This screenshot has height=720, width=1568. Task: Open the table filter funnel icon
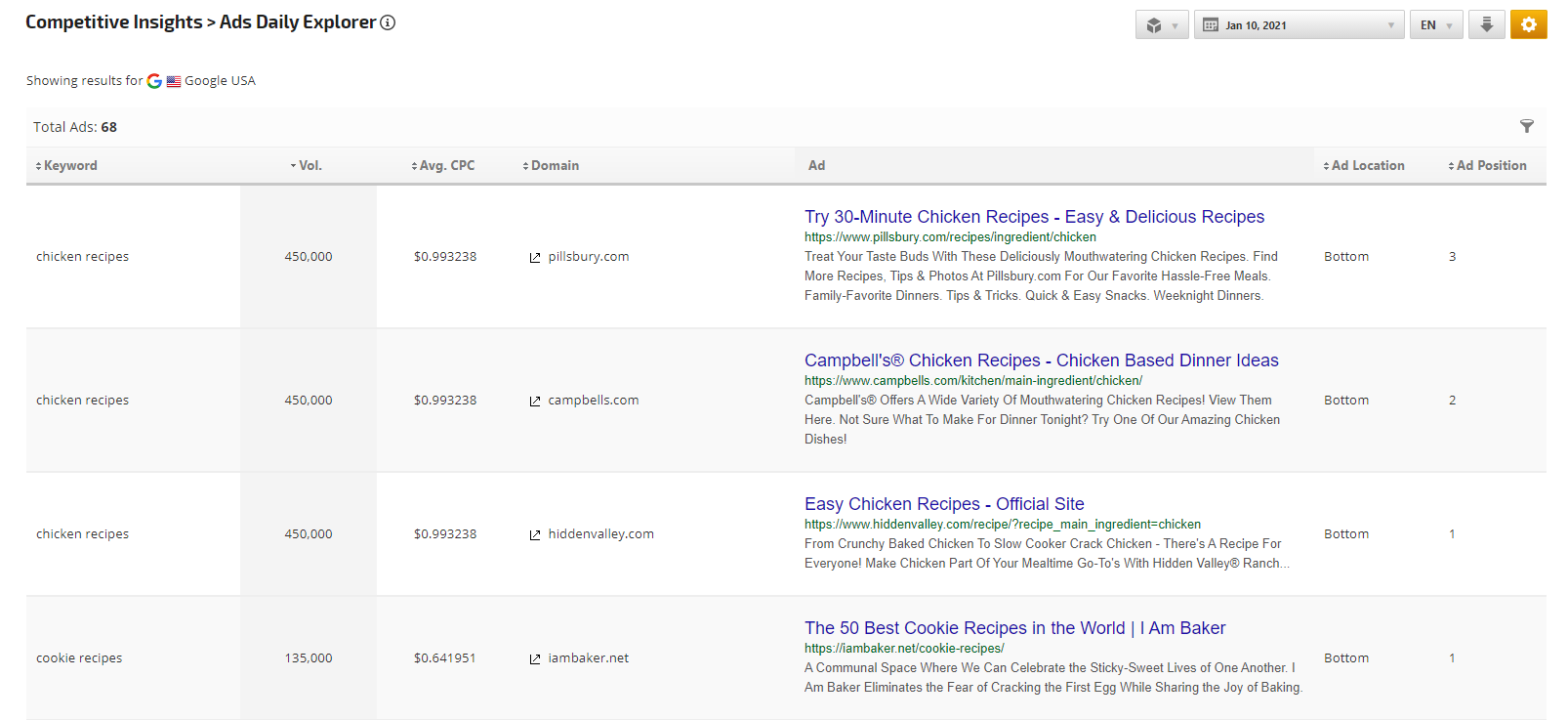pos(1526,126)
